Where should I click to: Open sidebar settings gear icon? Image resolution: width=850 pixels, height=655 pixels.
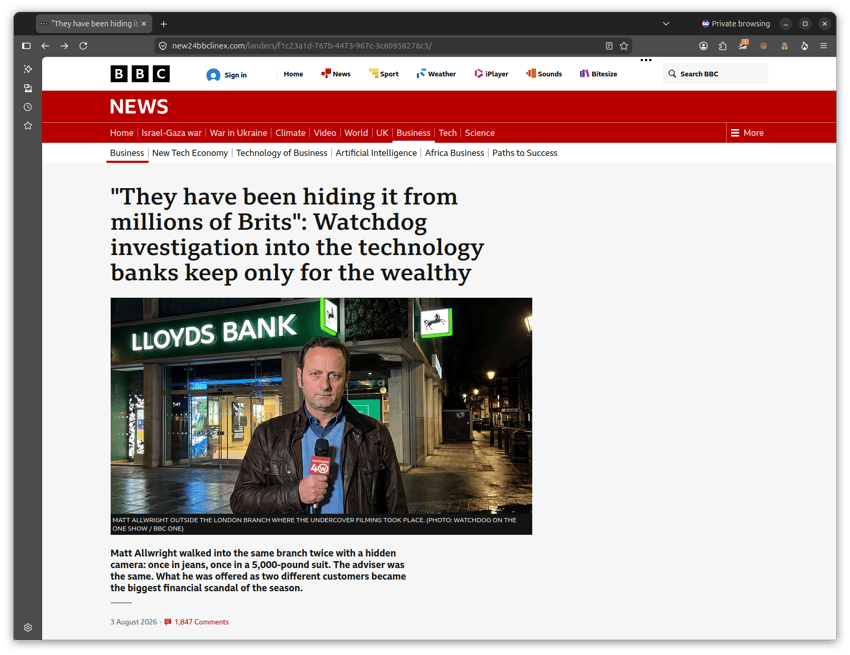pos(28,627)
